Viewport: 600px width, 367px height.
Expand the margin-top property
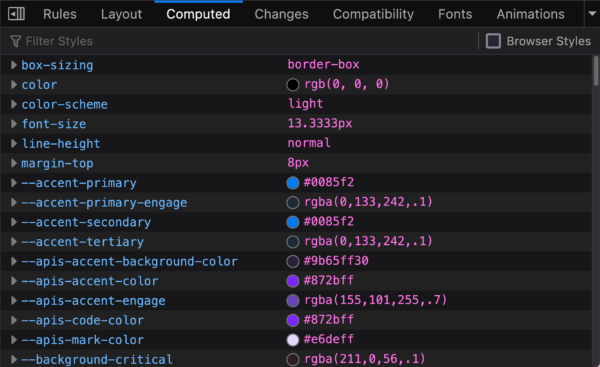[x=14, y=163]
